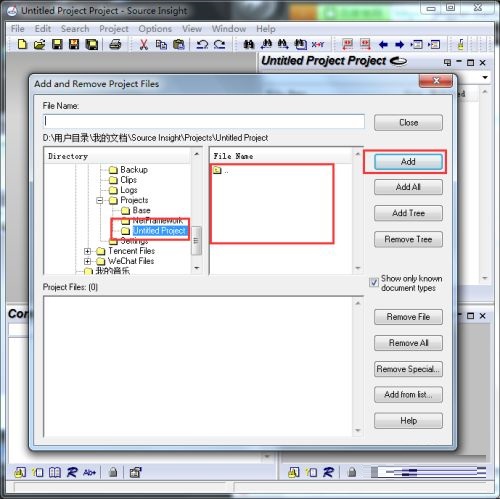Open the Project menu

point(114,29)
